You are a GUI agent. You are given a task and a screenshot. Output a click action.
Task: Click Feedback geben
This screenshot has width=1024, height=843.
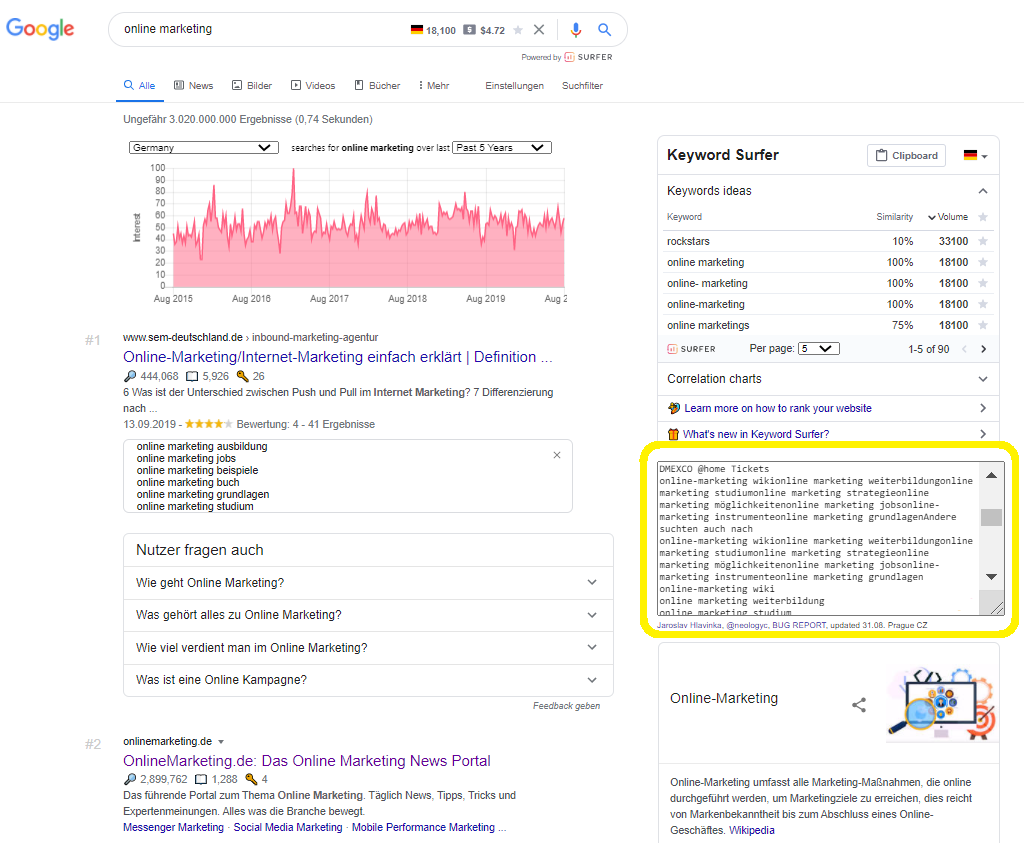coord(566,706)
